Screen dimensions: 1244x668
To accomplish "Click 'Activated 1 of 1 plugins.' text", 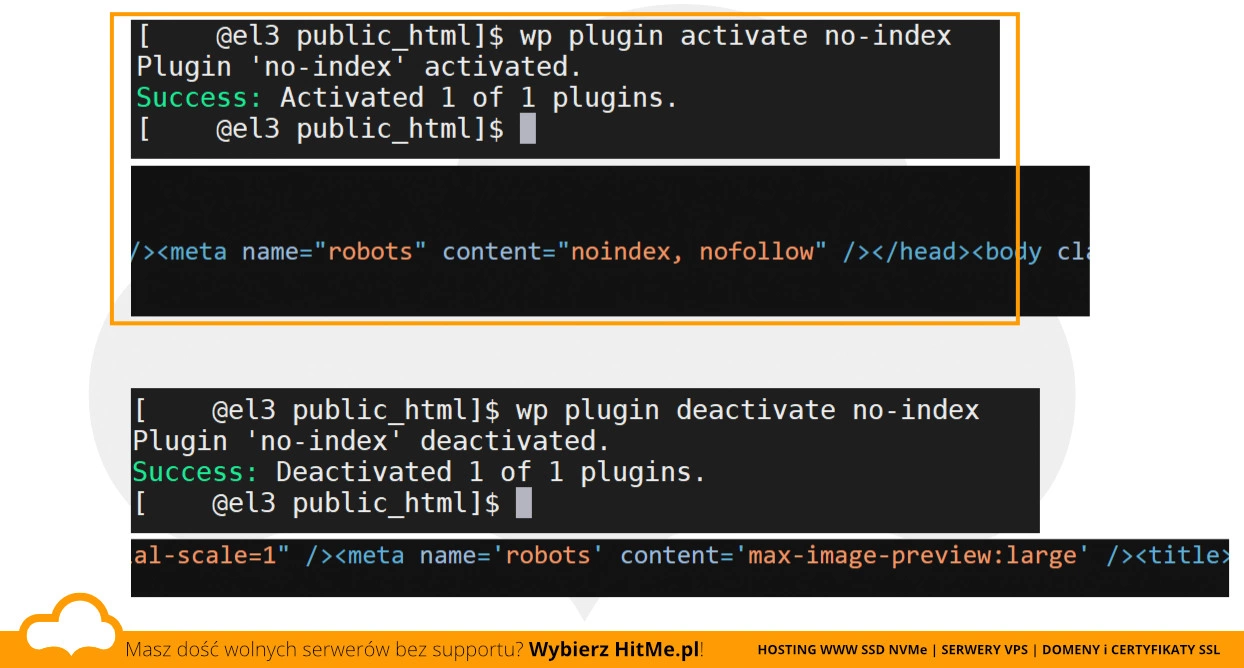I will tap(479, 98).
